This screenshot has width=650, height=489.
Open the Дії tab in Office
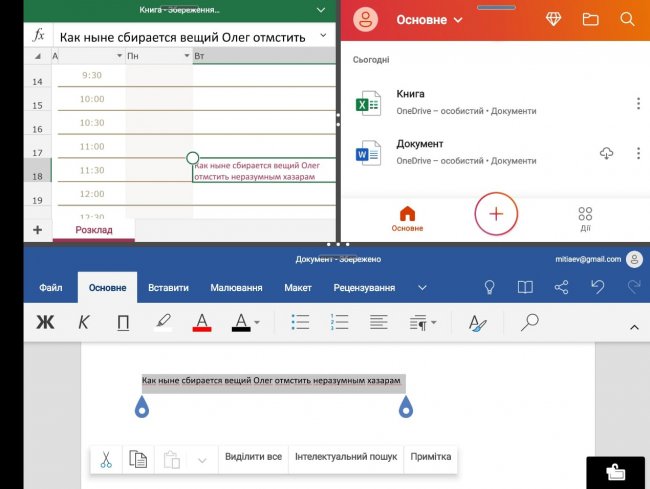(x=585, y=219)
